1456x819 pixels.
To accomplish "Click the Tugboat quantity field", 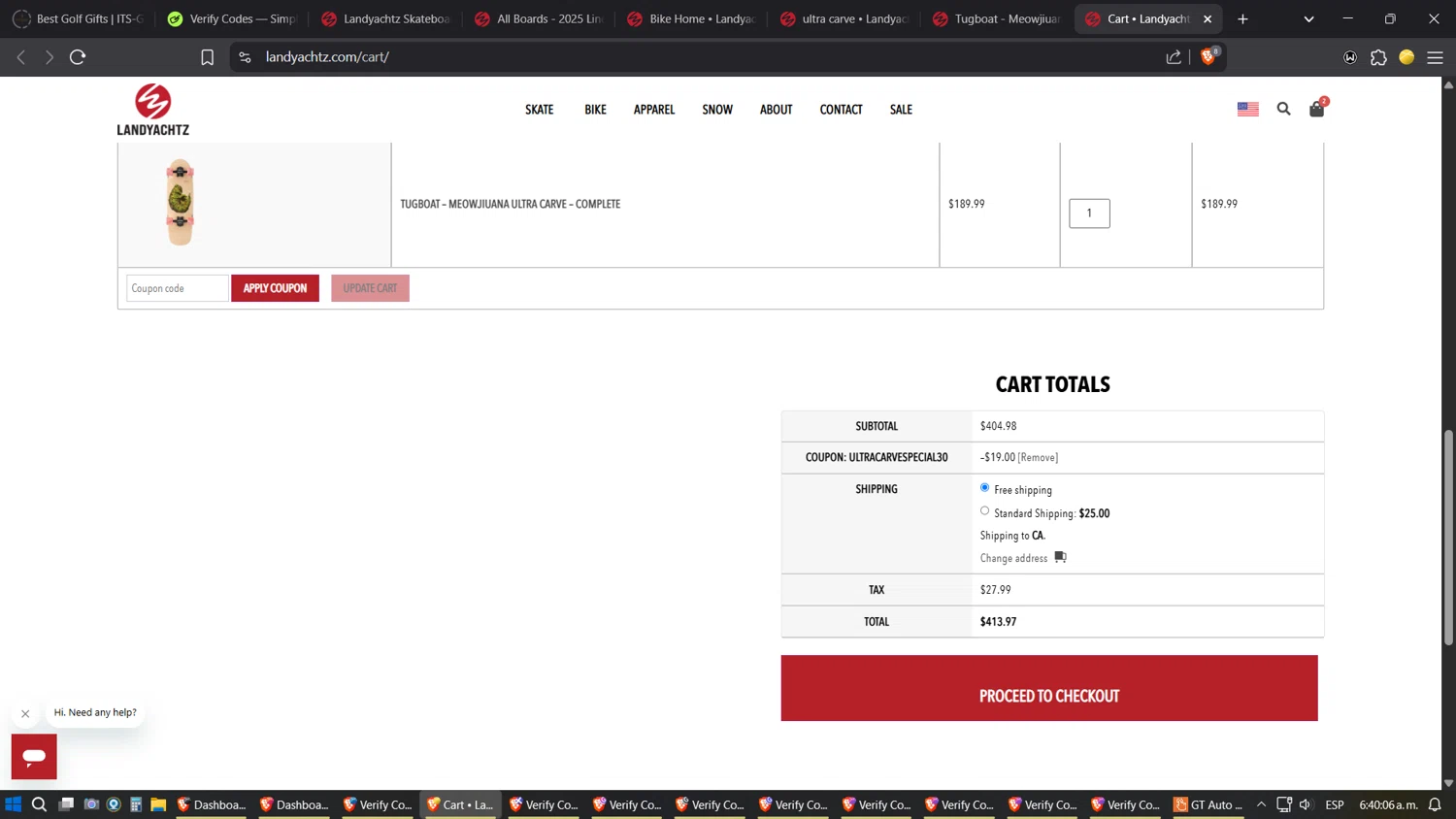I will tap(1089, 213).
